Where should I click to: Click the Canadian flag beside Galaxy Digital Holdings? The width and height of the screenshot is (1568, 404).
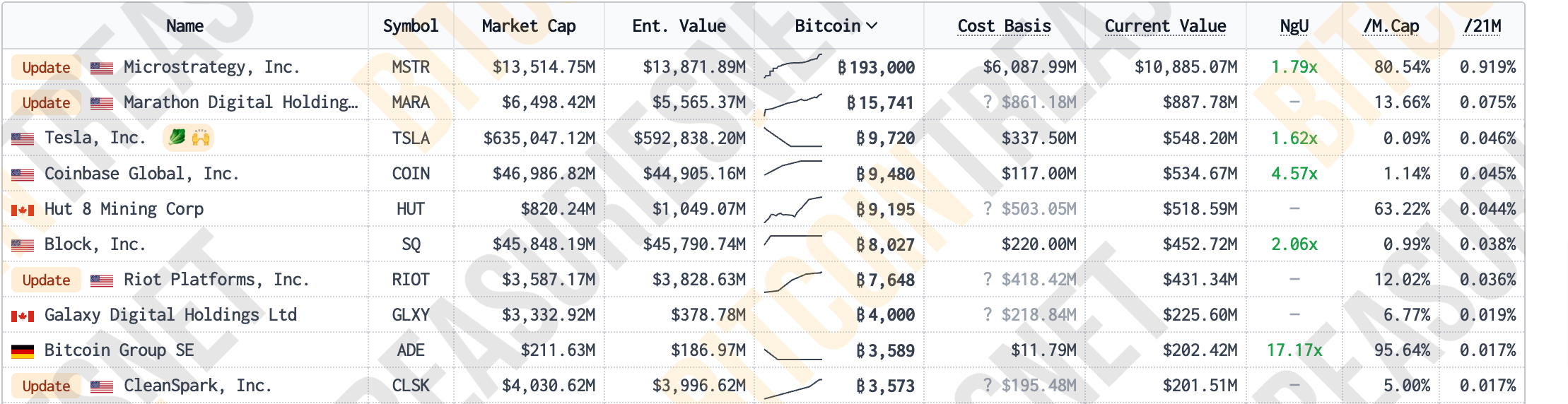[23, 316]
